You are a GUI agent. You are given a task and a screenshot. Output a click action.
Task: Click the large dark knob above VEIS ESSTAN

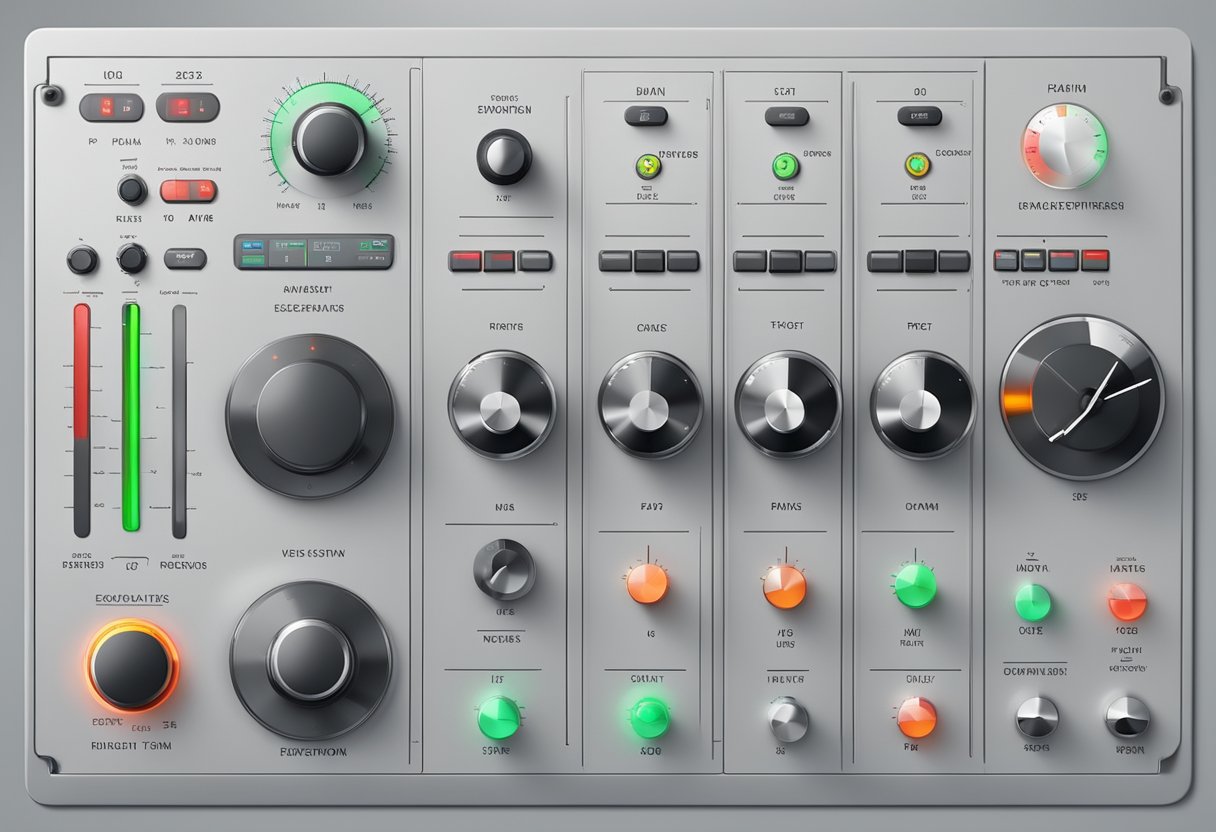point(310,416)
